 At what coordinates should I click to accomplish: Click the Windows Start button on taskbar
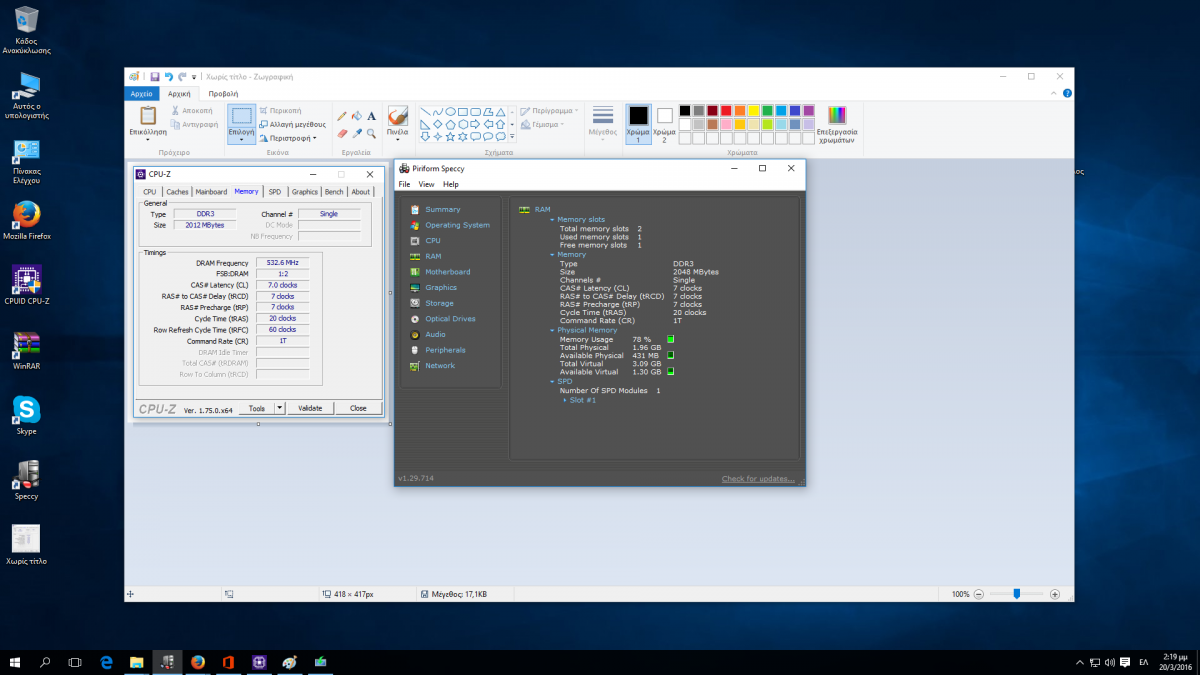[16, 662]
